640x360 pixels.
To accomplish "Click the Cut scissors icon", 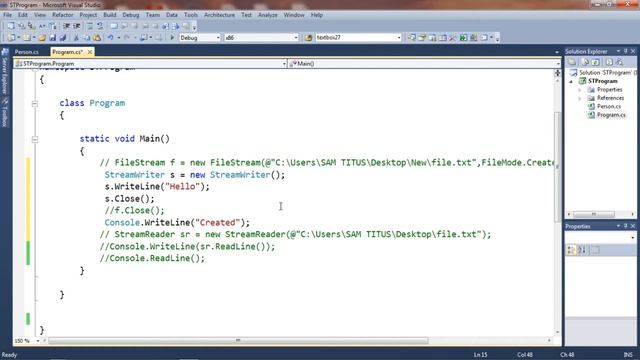I will tap(76, 38).
